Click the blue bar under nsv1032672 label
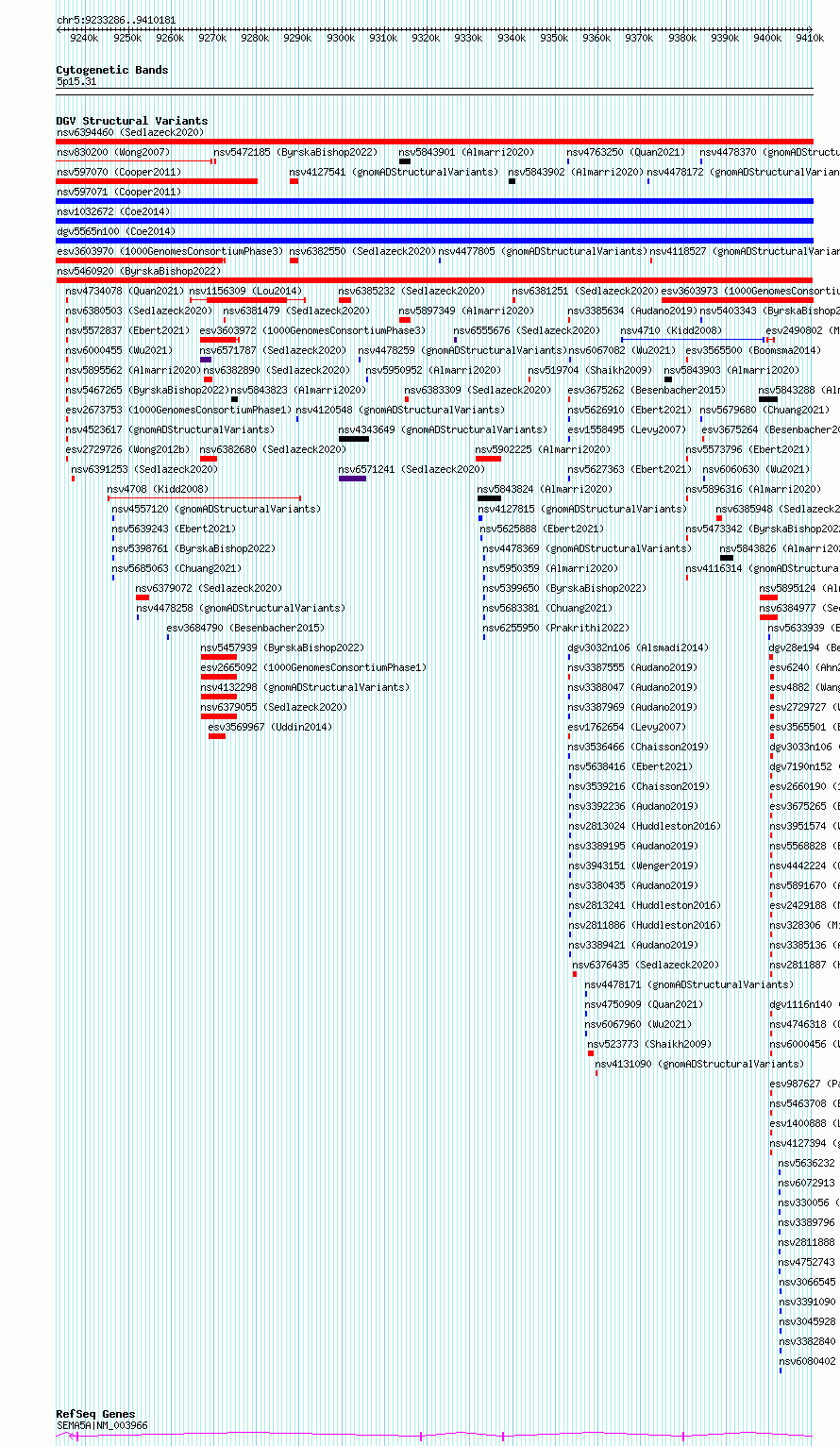Viewport: 840px width, 1446px height. tap(434, 221)
